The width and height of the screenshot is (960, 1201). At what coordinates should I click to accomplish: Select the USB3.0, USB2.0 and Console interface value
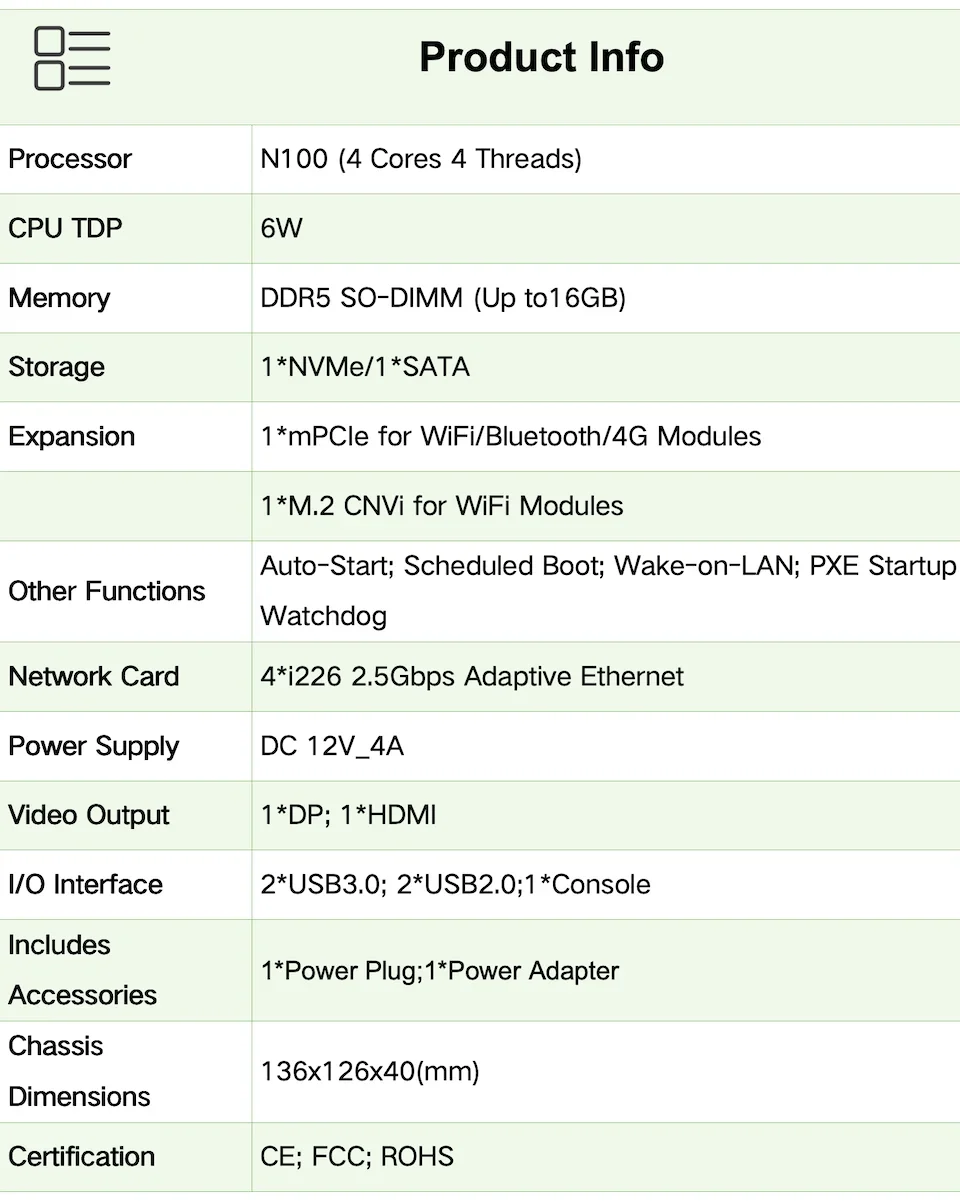(x=455, y=885)
